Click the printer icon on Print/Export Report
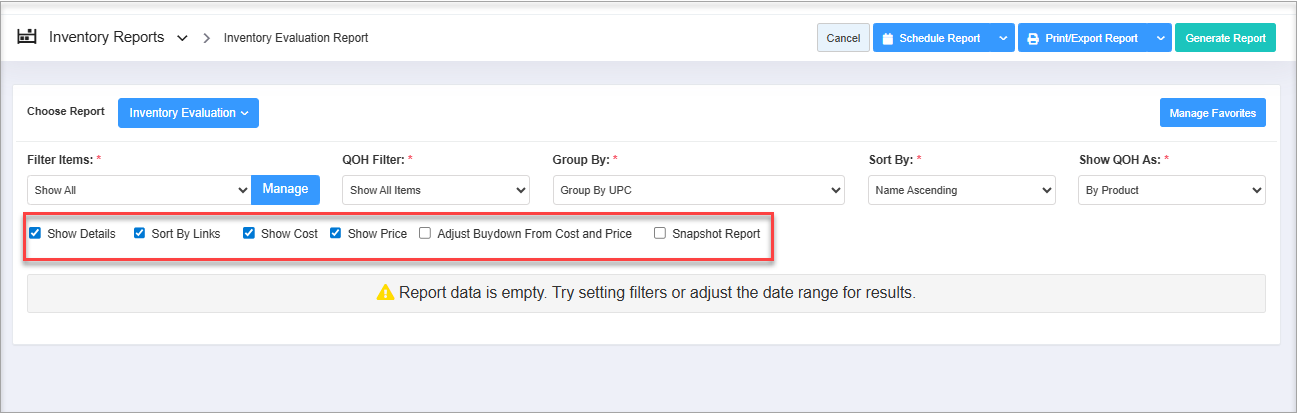 point(1033,38)
